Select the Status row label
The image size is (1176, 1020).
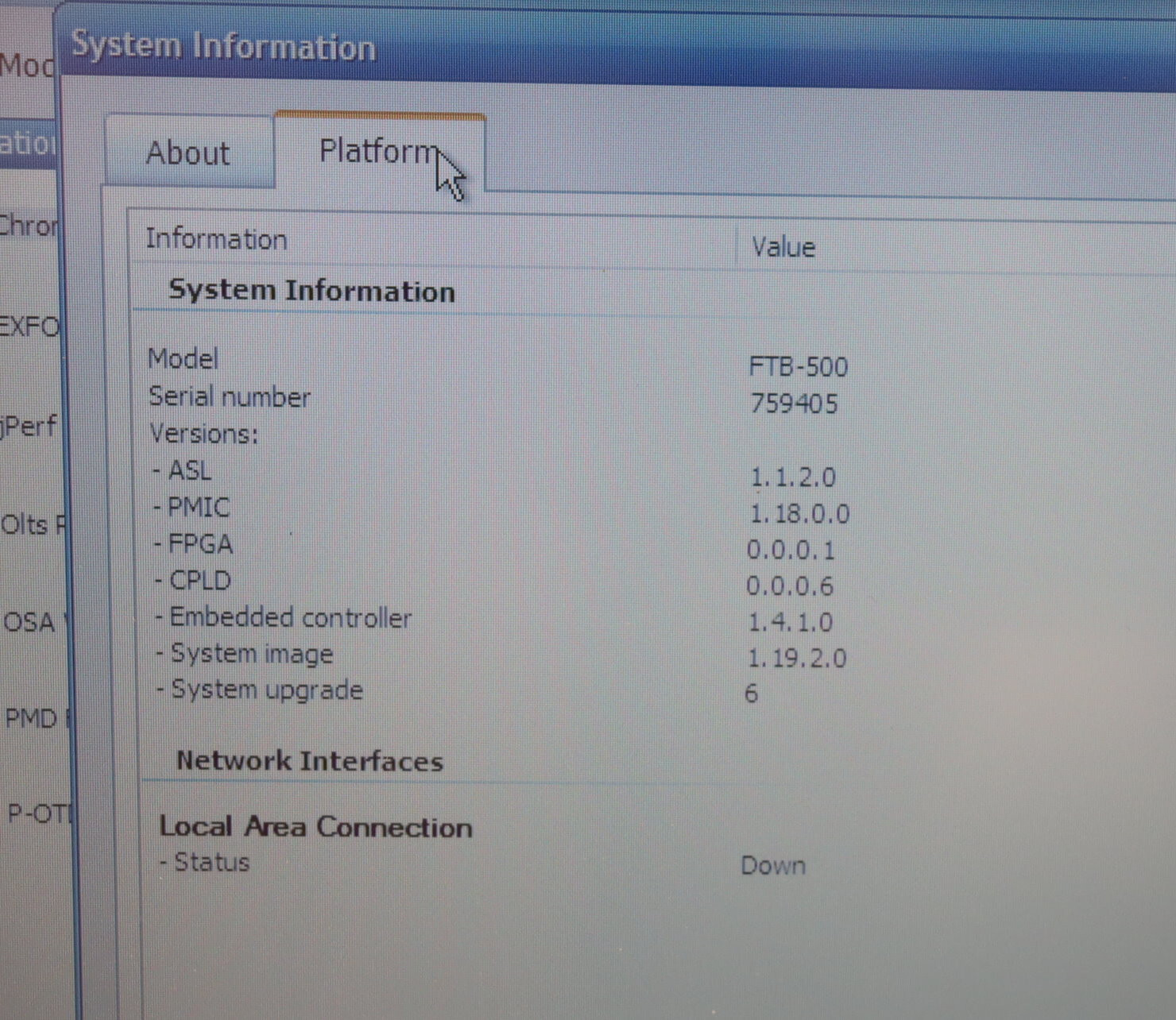(205, 862)
